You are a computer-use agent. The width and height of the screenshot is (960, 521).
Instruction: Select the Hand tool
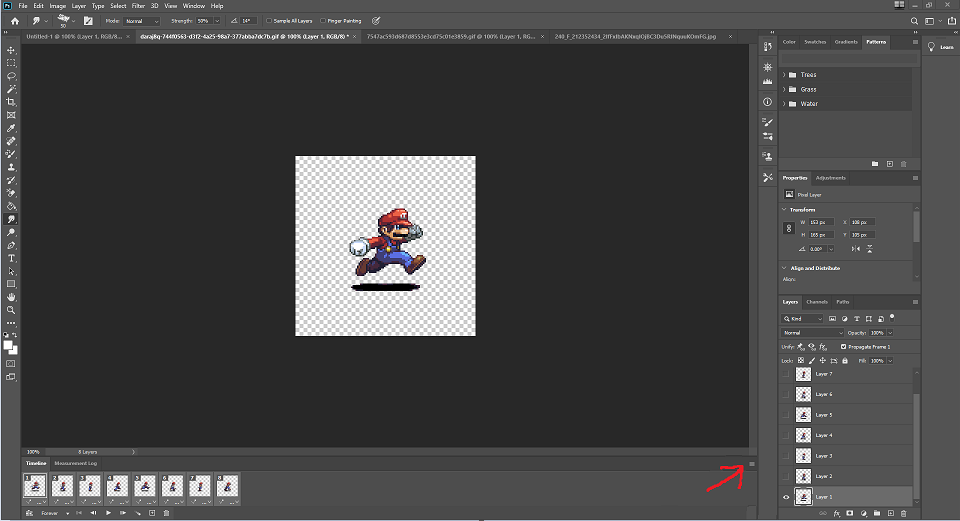point(11,297)
